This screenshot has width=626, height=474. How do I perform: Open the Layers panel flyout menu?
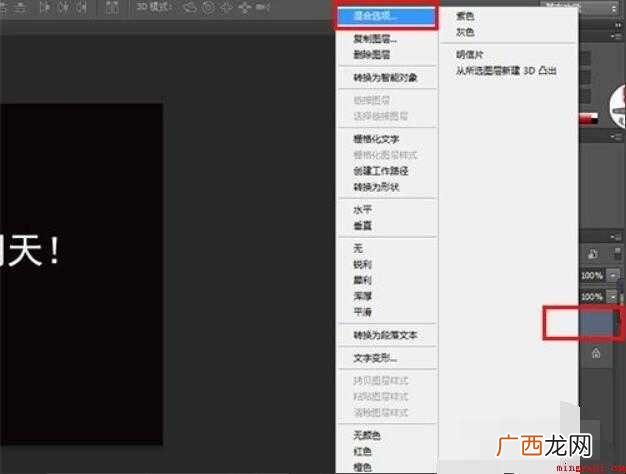[x=616, y=237]
